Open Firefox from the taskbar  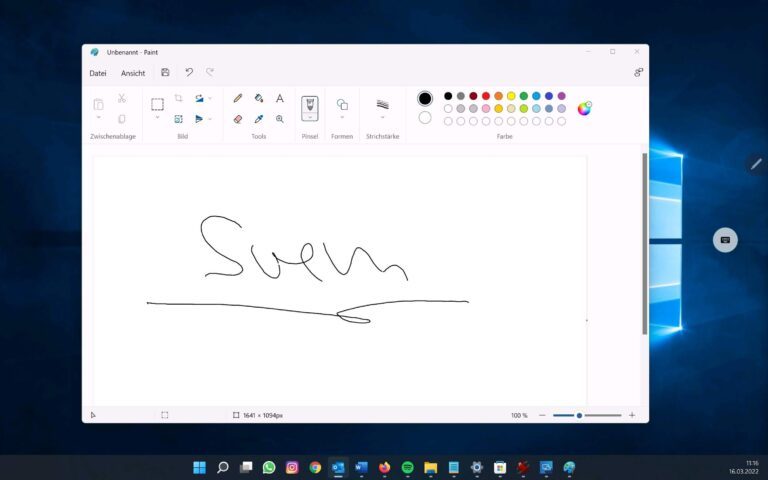[384, 467]
